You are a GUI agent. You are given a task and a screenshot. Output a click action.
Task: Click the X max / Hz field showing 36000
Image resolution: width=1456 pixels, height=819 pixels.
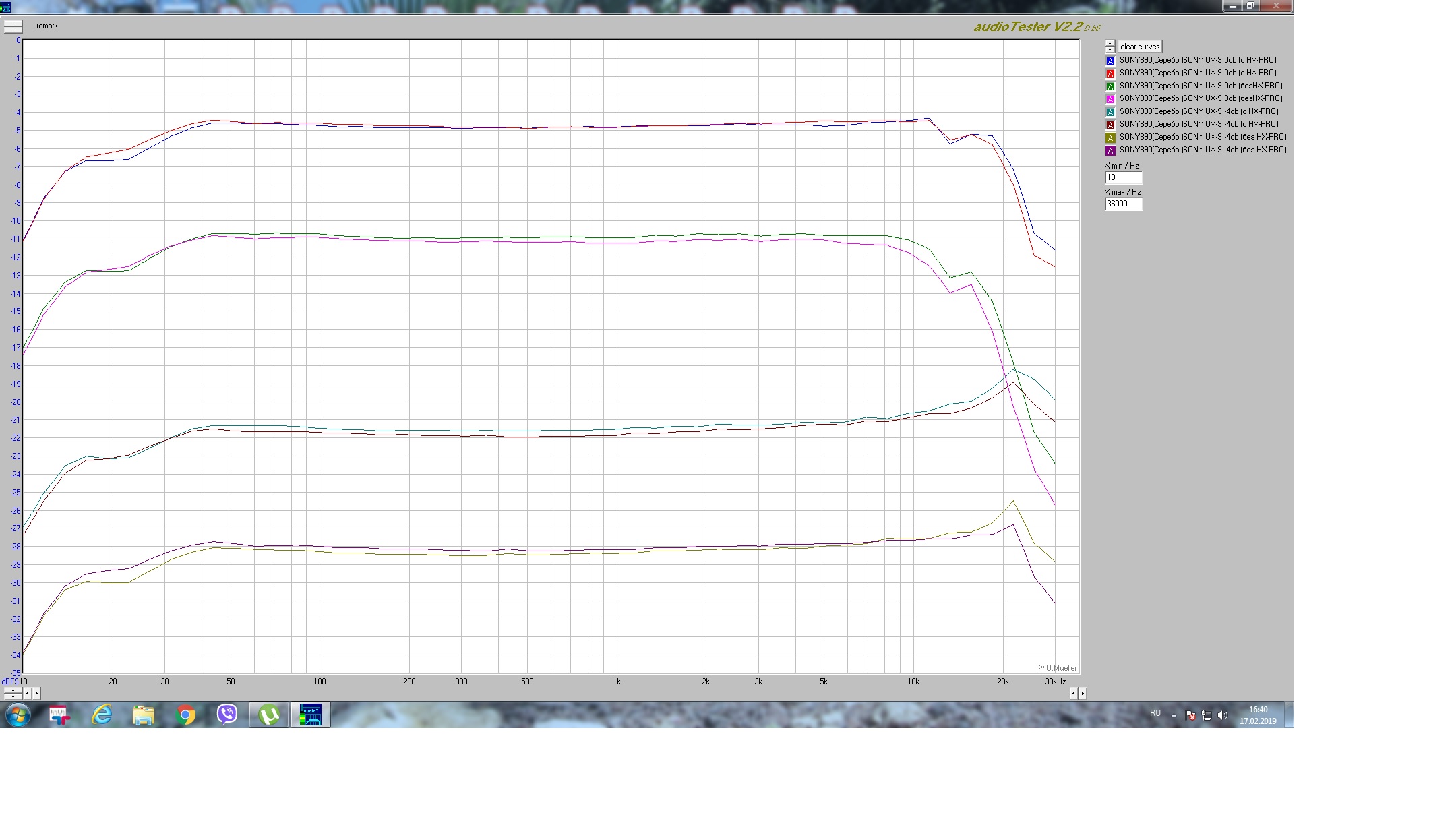click(x=1123, y=204)
